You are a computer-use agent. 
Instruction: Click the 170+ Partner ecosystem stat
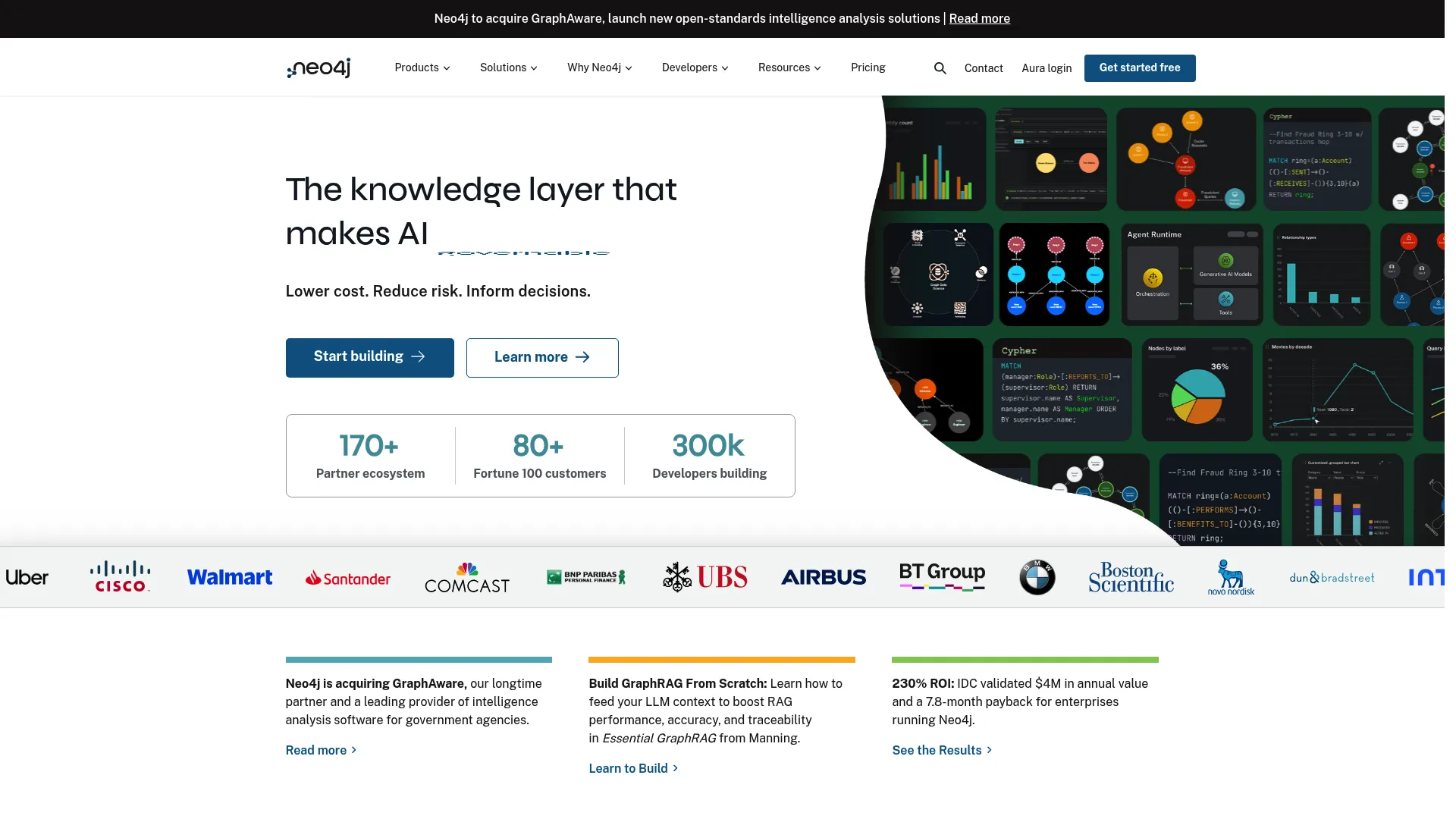pyautogui.click(x=371, y=456)
